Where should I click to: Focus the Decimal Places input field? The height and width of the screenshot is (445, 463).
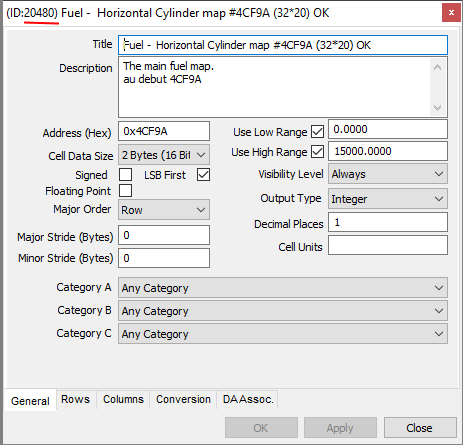(x=388, y=222)
